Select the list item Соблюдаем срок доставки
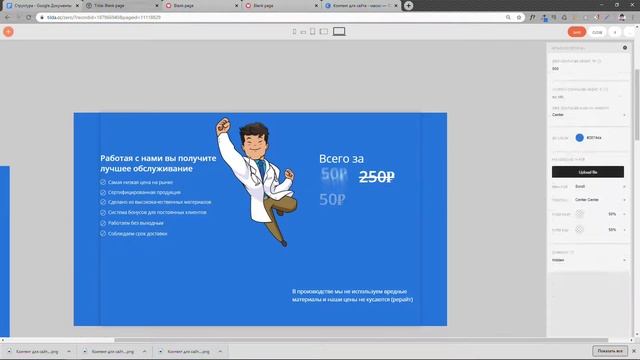 click(138, 234)
